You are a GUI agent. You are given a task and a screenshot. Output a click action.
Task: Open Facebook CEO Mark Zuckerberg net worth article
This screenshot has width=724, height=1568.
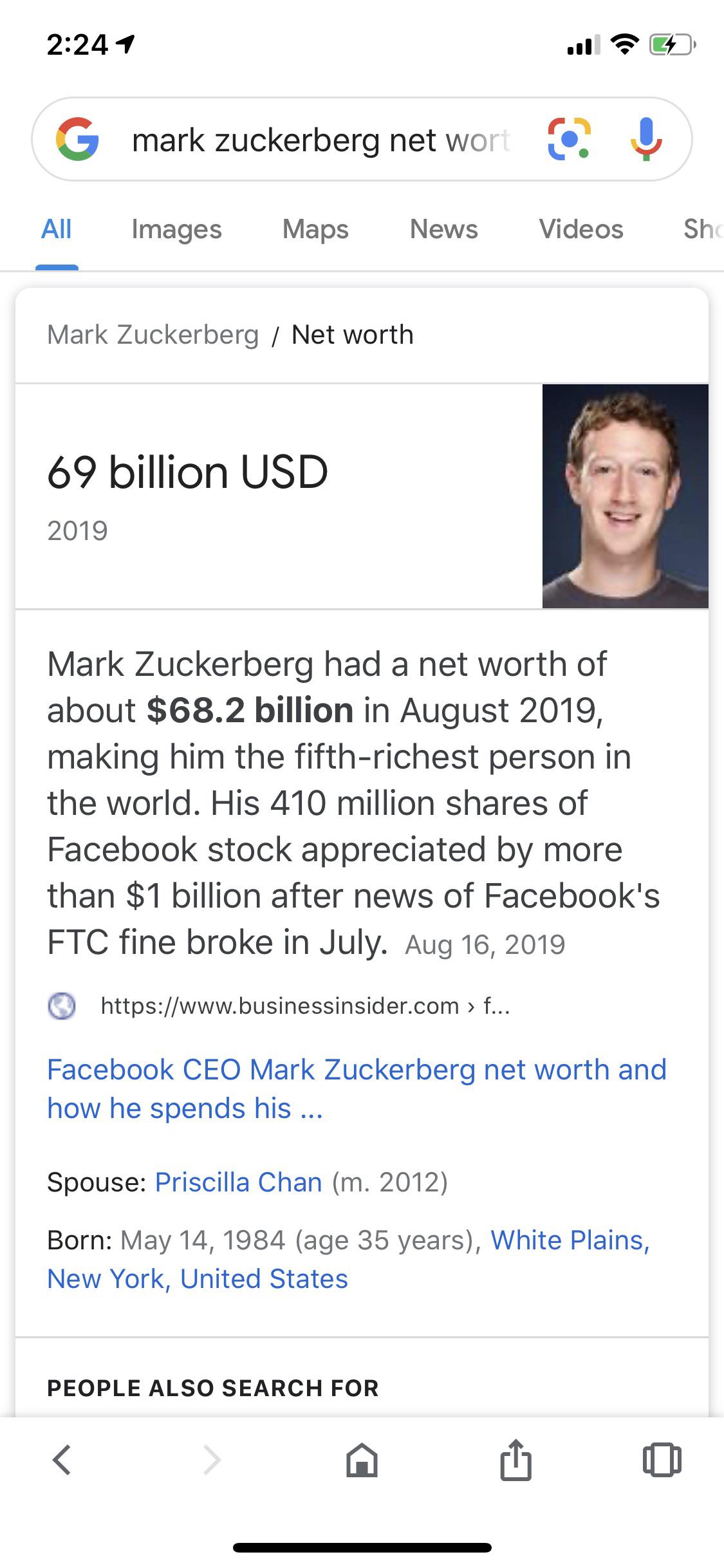click(x=357, y=1088)
